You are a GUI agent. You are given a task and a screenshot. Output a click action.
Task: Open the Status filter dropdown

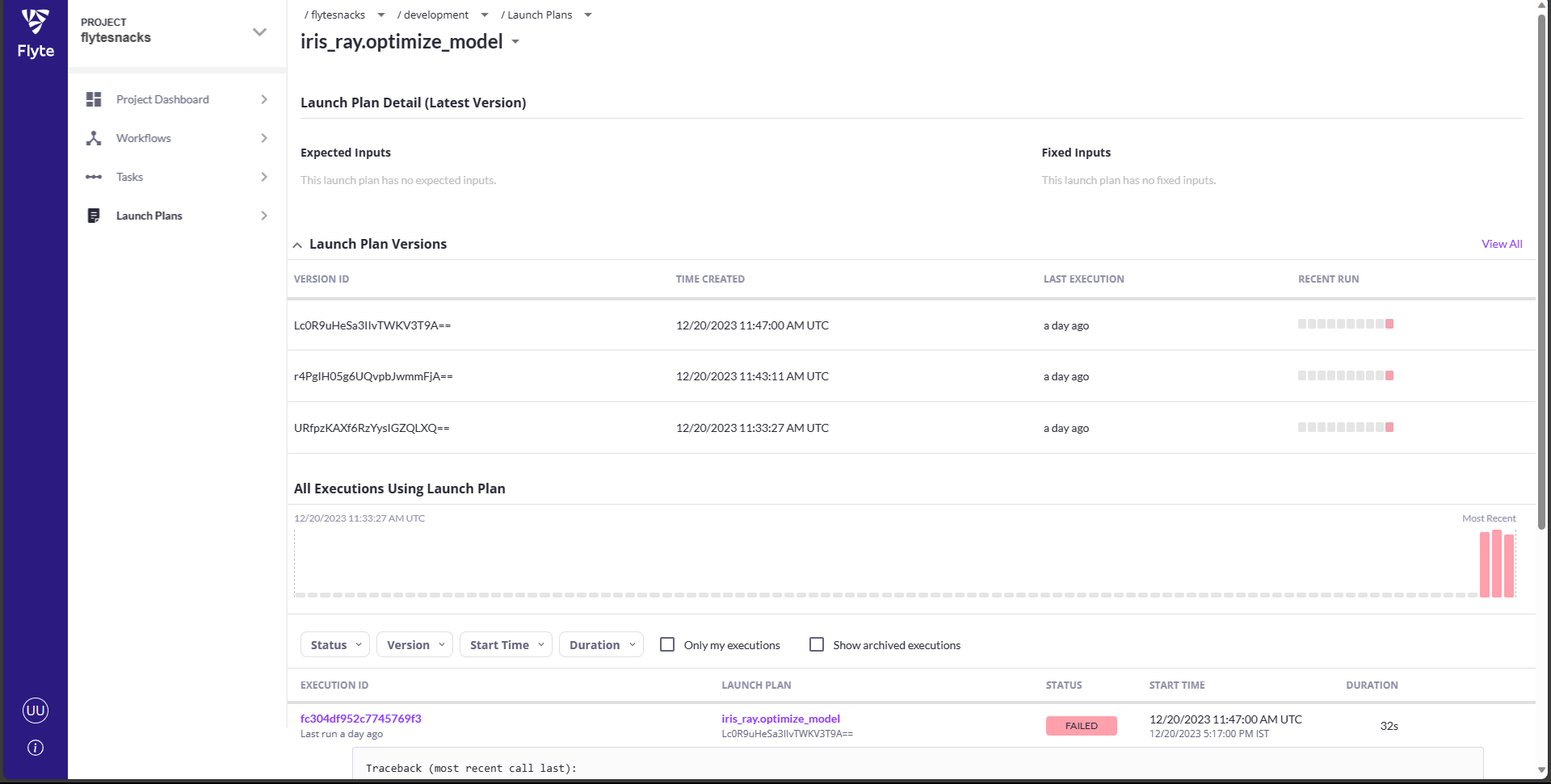pos(335,644)
